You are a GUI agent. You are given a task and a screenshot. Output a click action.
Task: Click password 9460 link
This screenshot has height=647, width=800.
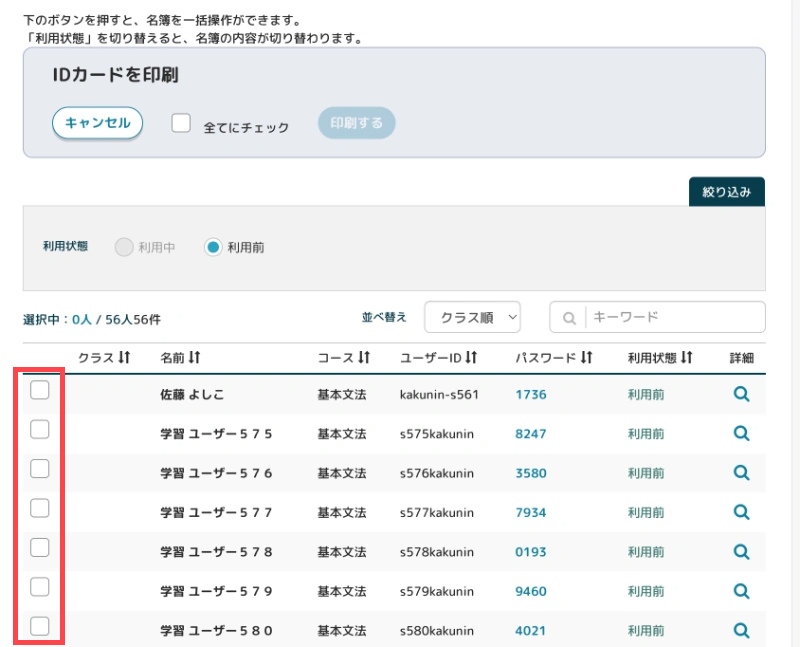click(531, 591)
